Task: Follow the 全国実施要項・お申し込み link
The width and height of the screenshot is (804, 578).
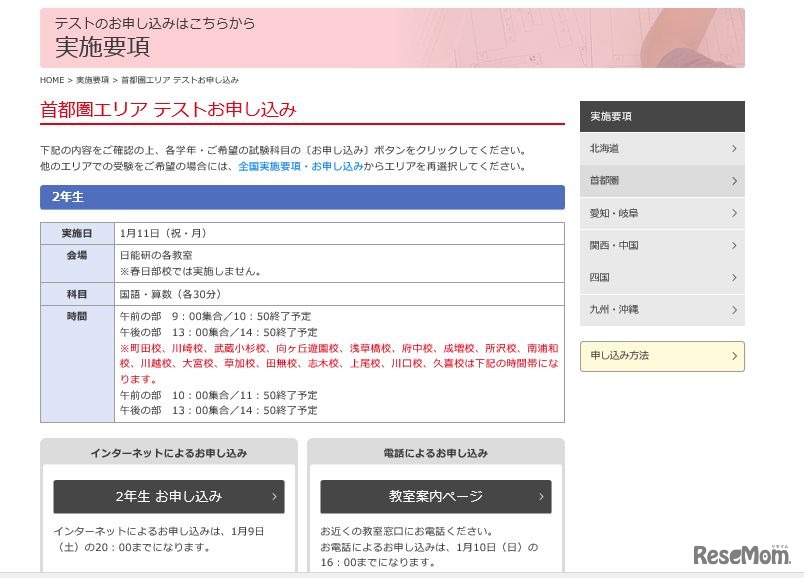Action: [300, 166]
